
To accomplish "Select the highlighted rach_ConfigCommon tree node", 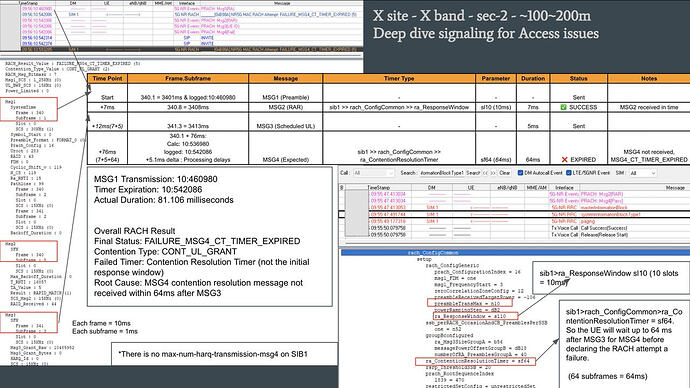I will click(x=515, y=253).
